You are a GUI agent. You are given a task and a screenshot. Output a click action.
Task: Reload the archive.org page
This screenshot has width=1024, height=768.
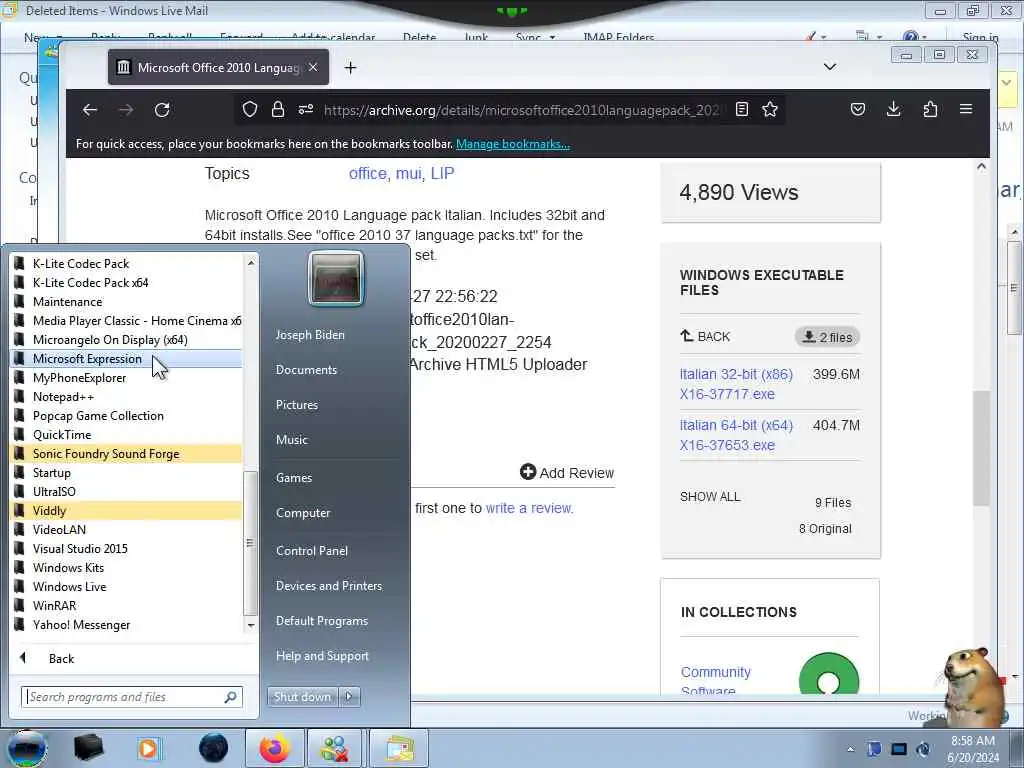coord(162,110)
